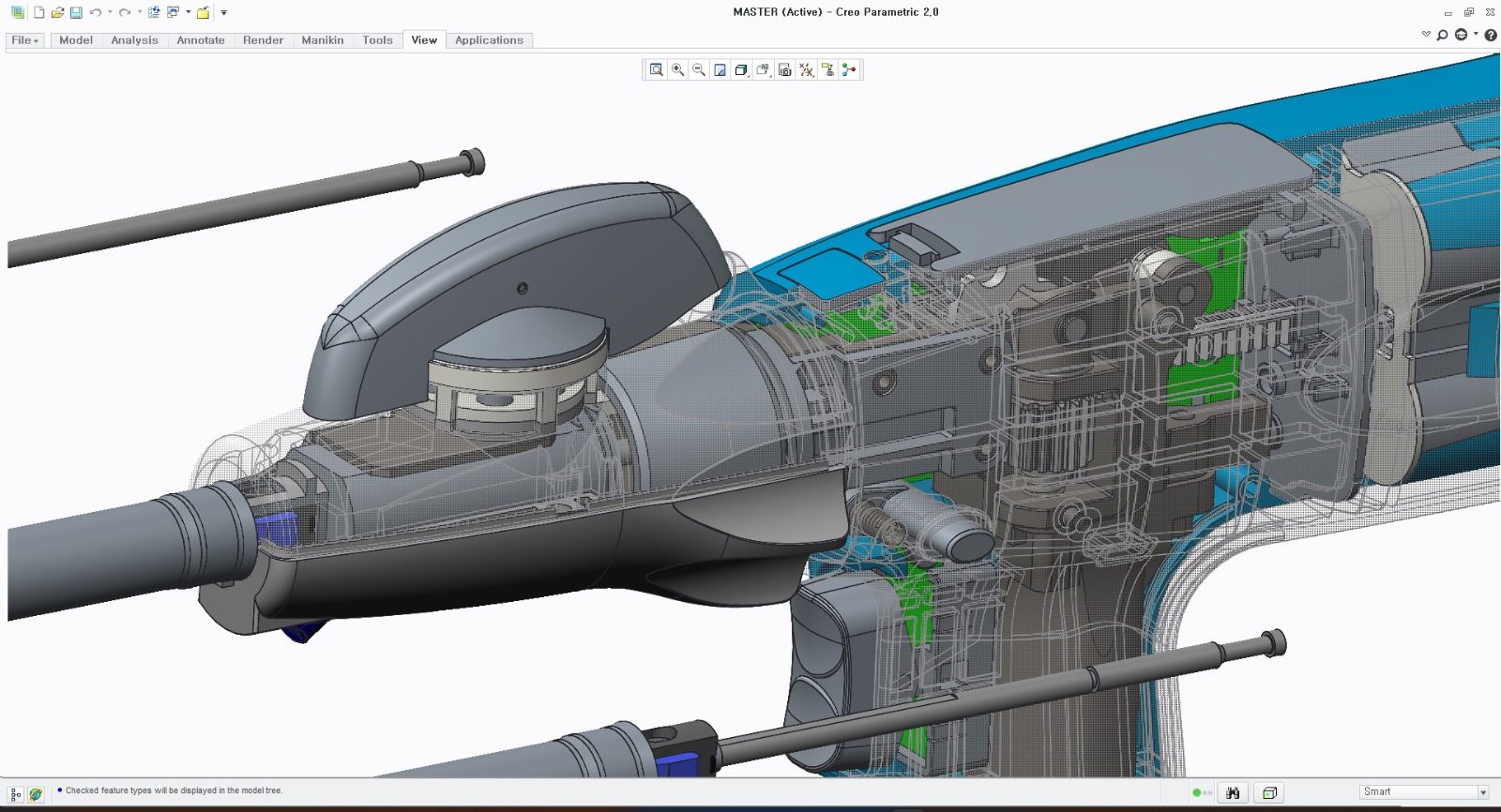1501x812 pixels.
Task: Click the Windows switch icon in quick access toolbar
Action: [173, 12]
